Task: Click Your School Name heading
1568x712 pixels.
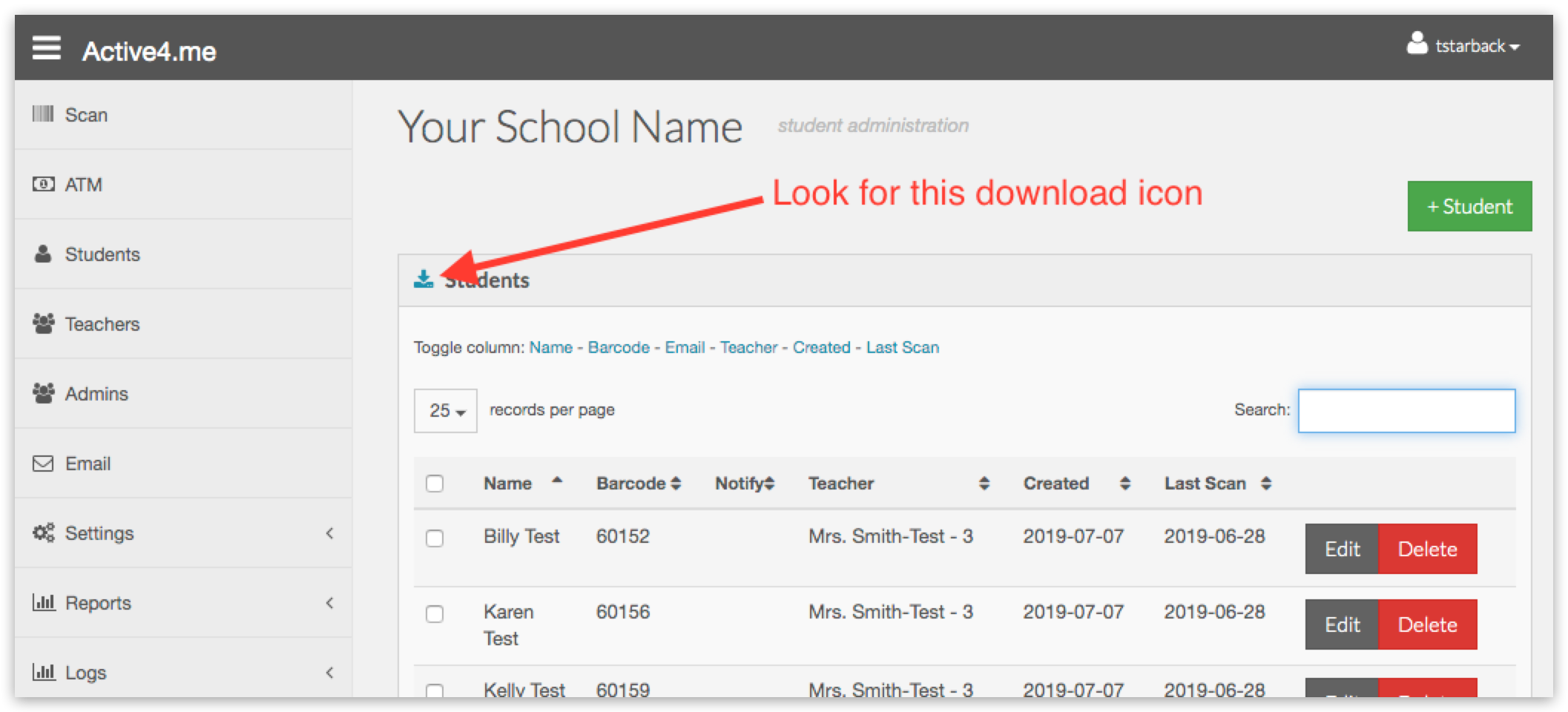Action: pos(570,127)
